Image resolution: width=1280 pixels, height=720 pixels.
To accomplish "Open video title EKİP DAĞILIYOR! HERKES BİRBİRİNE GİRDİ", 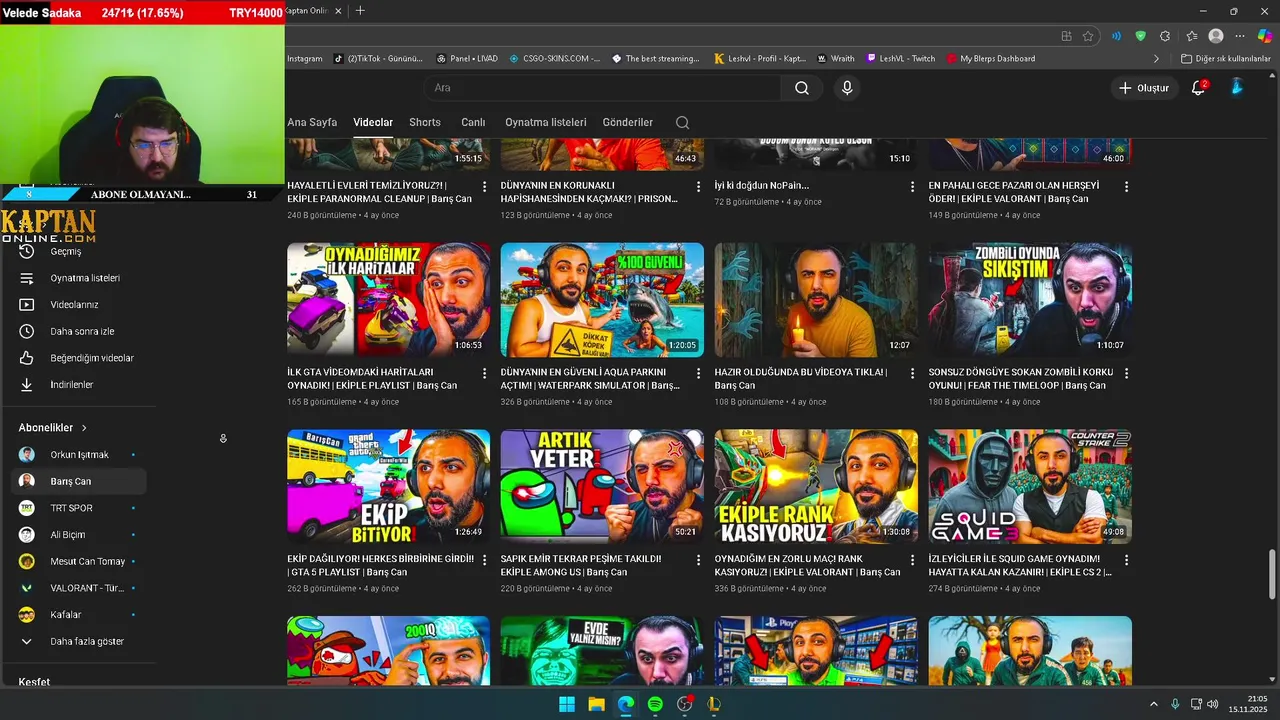I will pos(380,565).
